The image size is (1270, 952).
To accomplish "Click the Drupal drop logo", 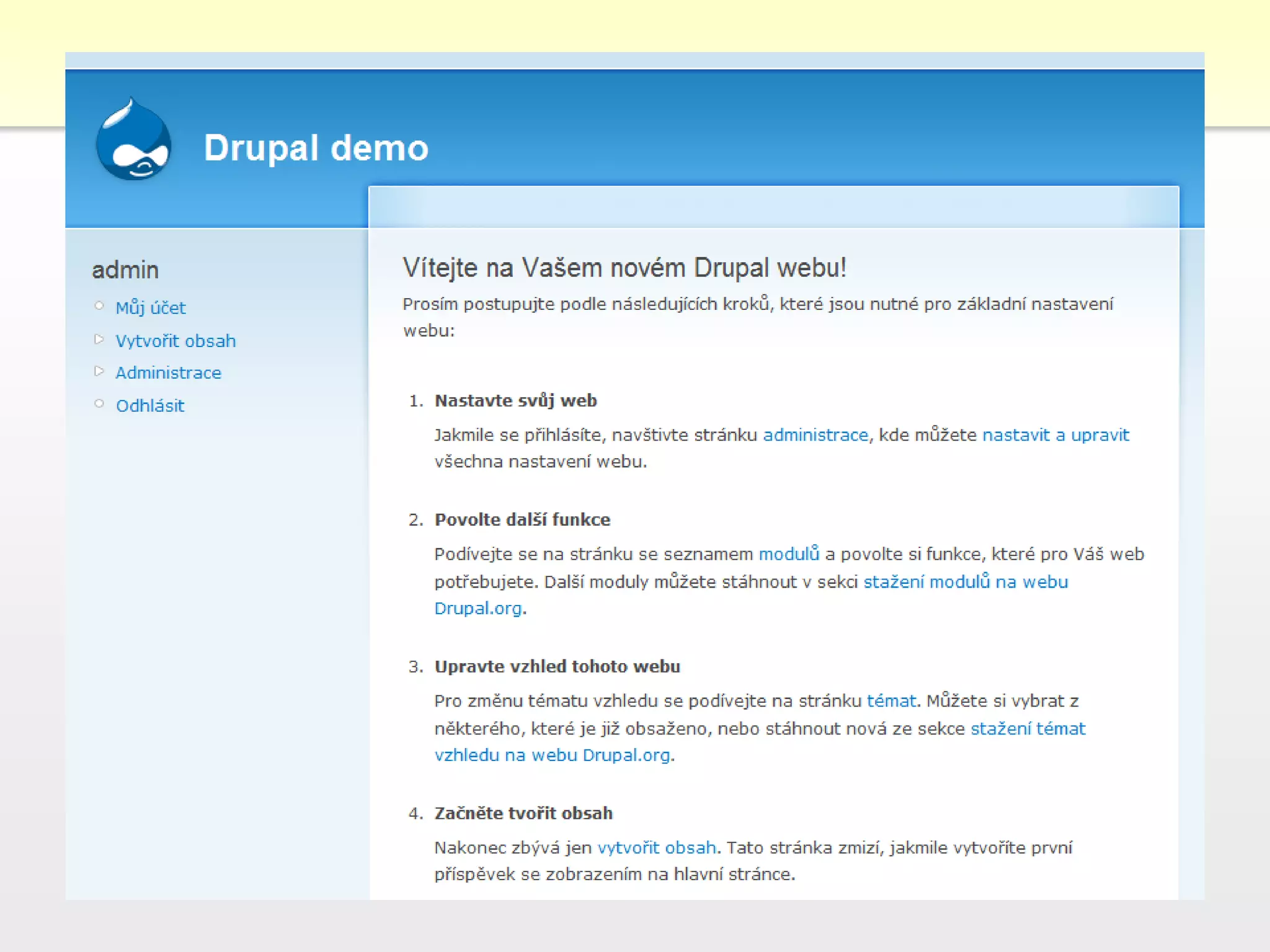I will [x=133, y=139].
